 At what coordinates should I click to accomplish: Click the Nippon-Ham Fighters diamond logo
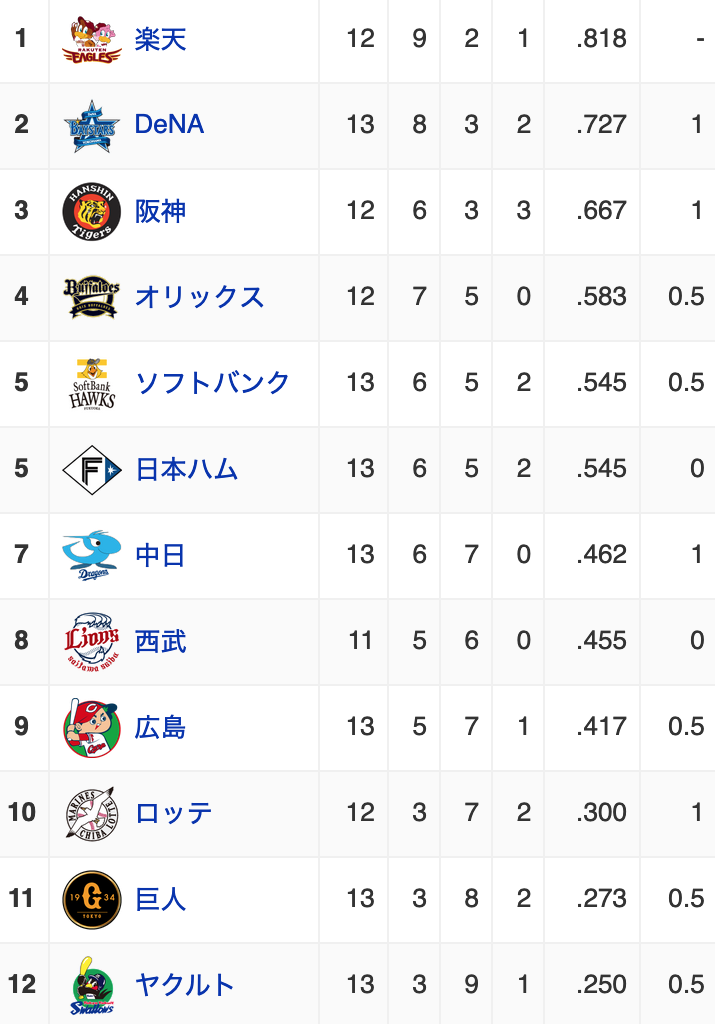[91, 470]
